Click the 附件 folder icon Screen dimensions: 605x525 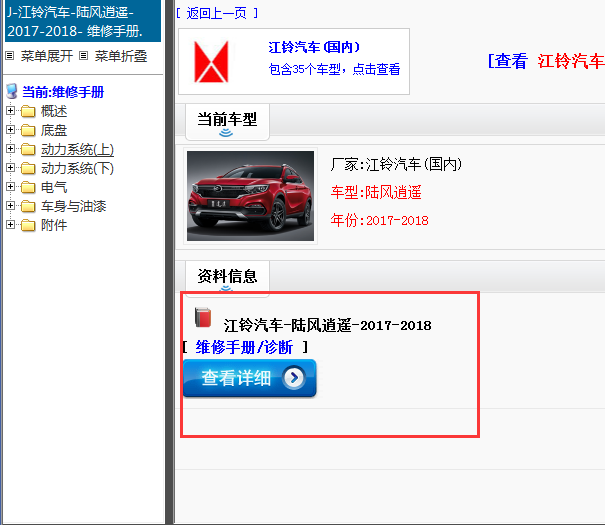click(28, 225)
